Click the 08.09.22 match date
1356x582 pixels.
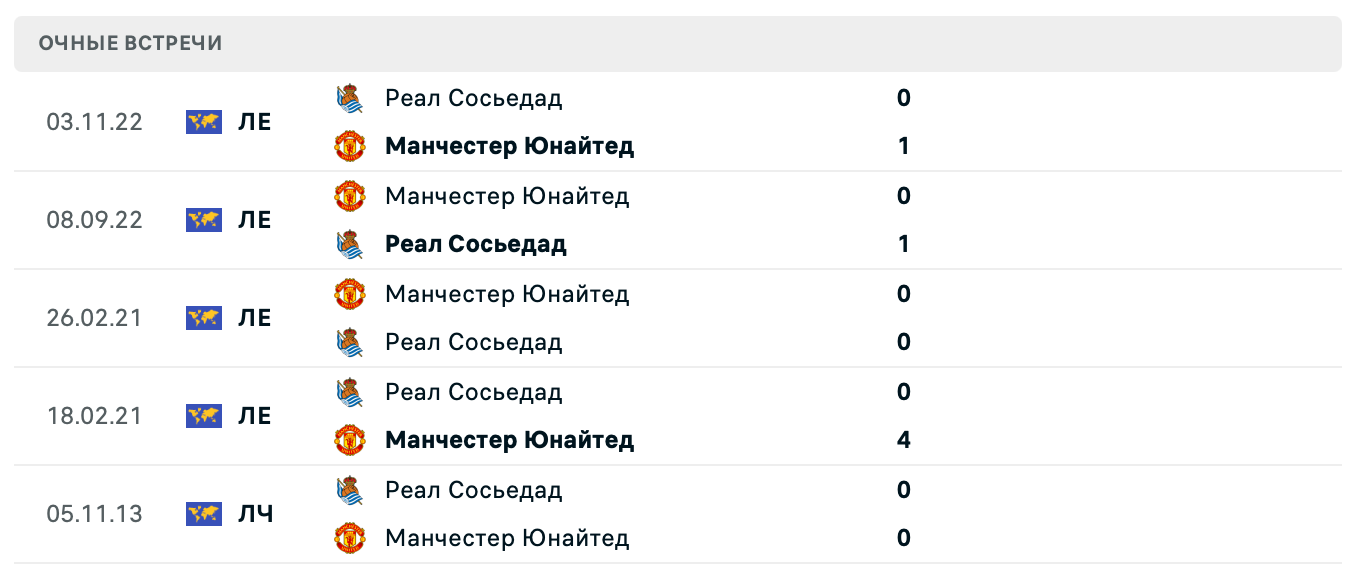click(94, 220)
